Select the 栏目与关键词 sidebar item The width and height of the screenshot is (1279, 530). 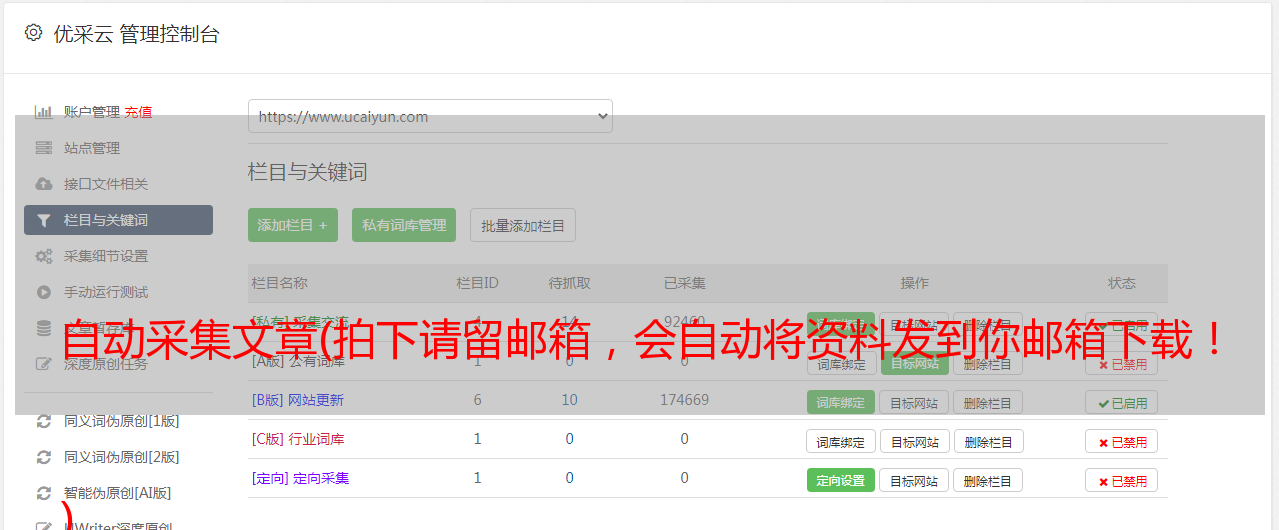tap(118, 220)
